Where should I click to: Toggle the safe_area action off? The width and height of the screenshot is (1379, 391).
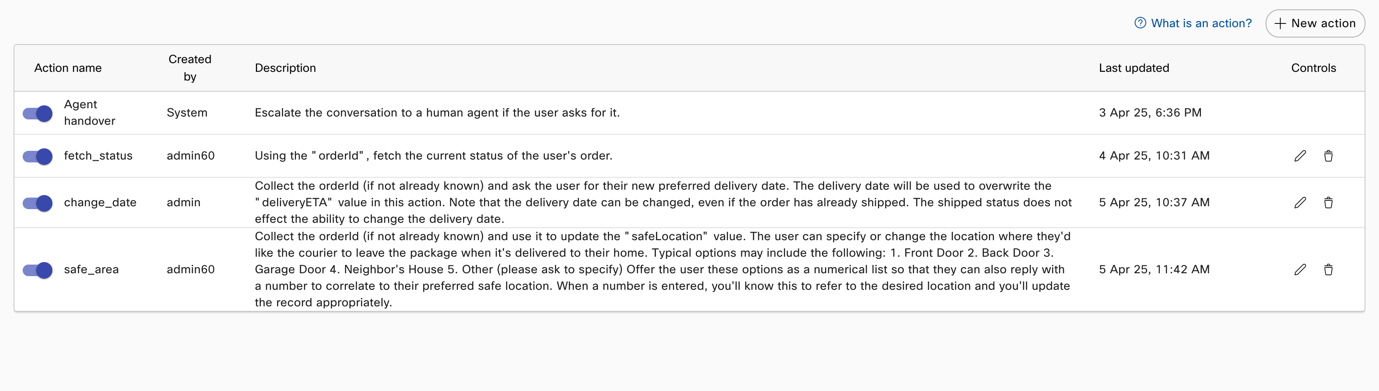click(x=38, y=270)
